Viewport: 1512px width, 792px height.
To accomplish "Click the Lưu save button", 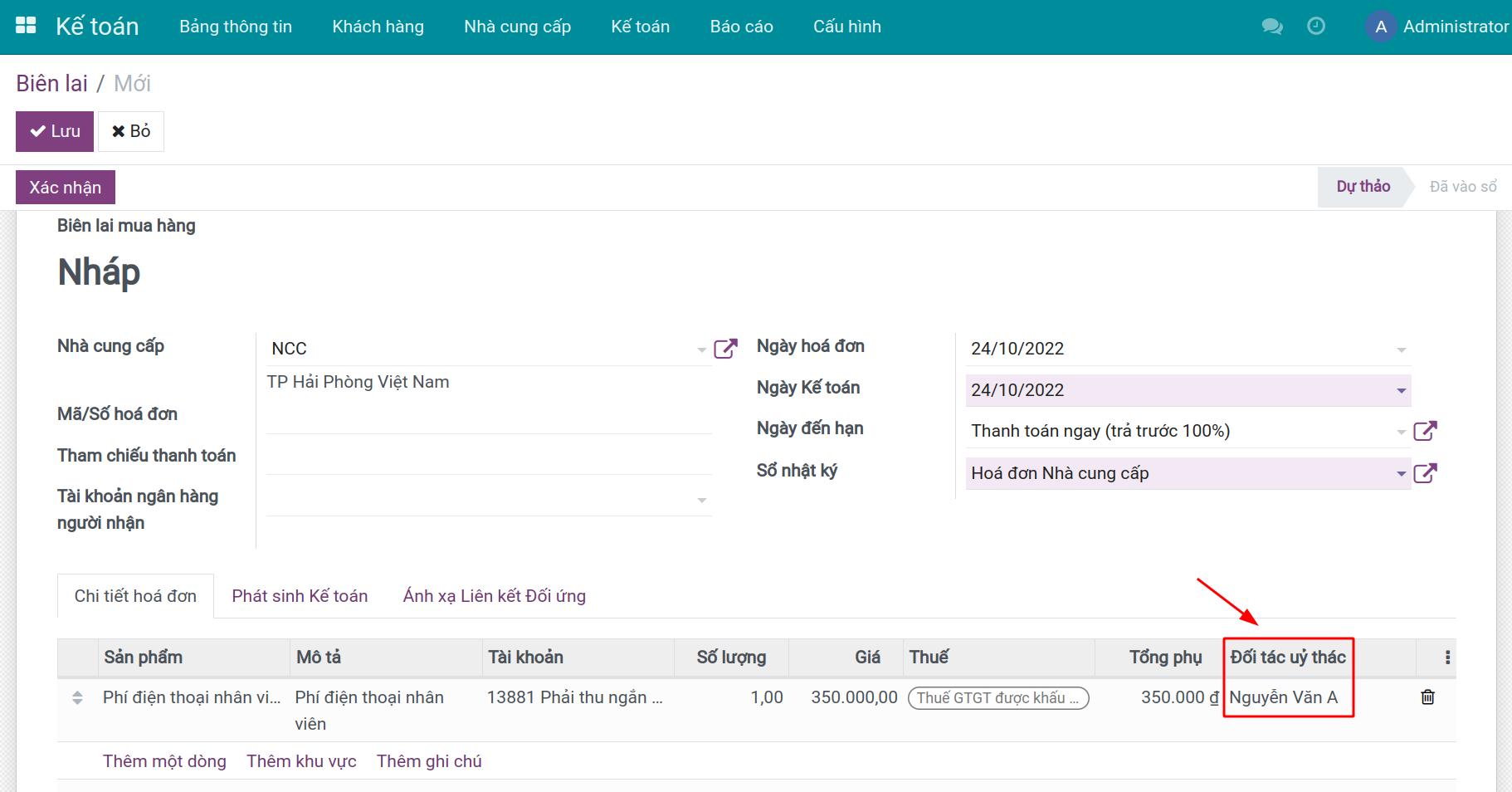I will (55, 131).
